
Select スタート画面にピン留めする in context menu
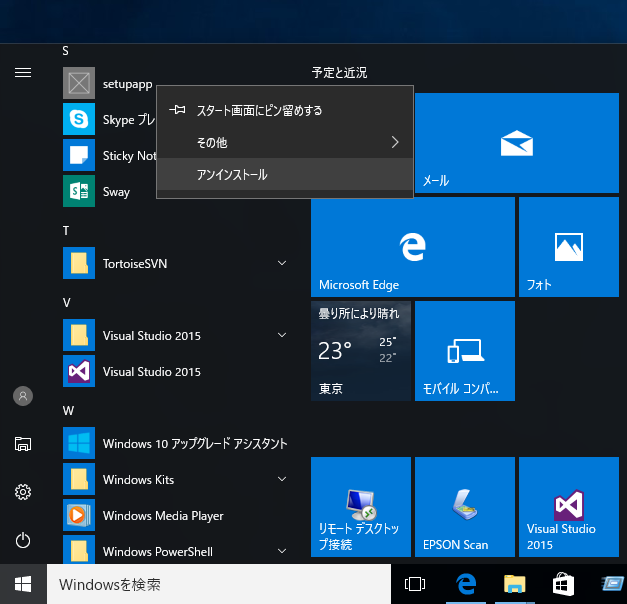[x=285, y=110]
